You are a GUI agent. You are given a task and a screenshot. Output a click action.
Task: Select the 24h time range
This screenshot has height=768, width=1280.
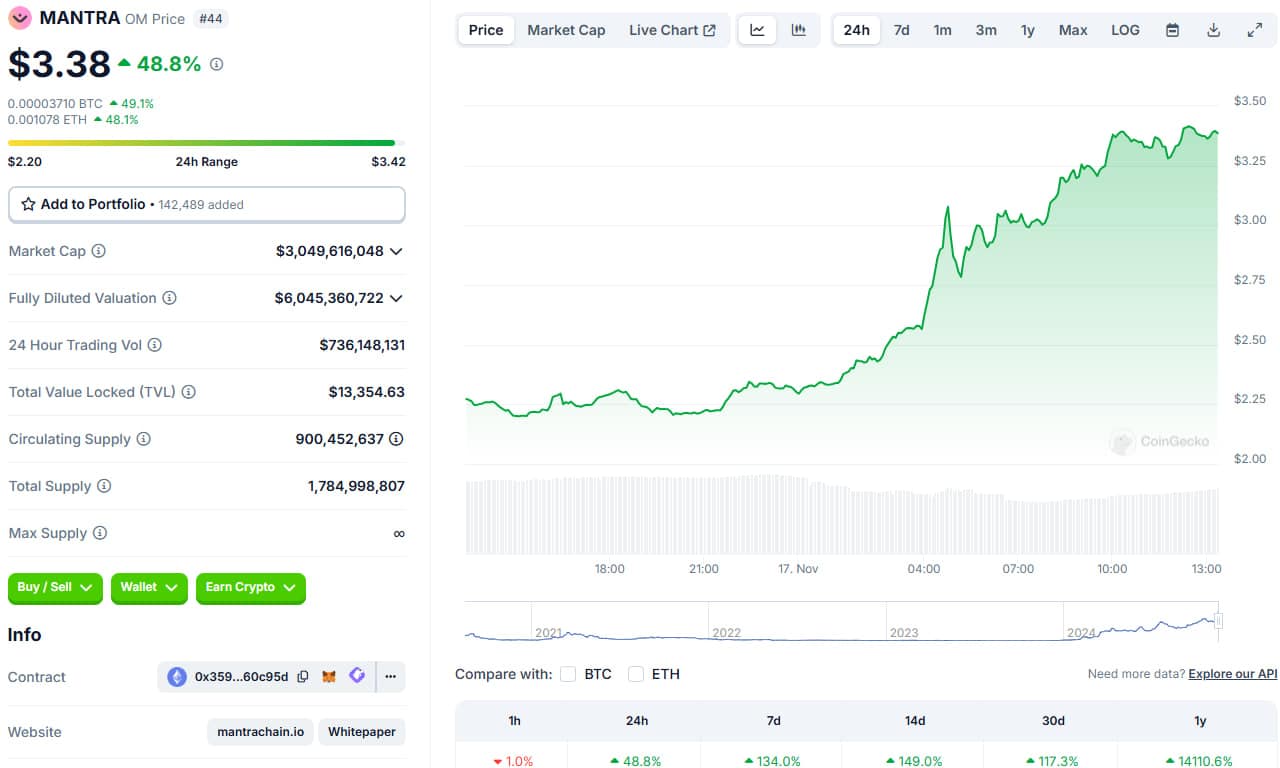857,30
